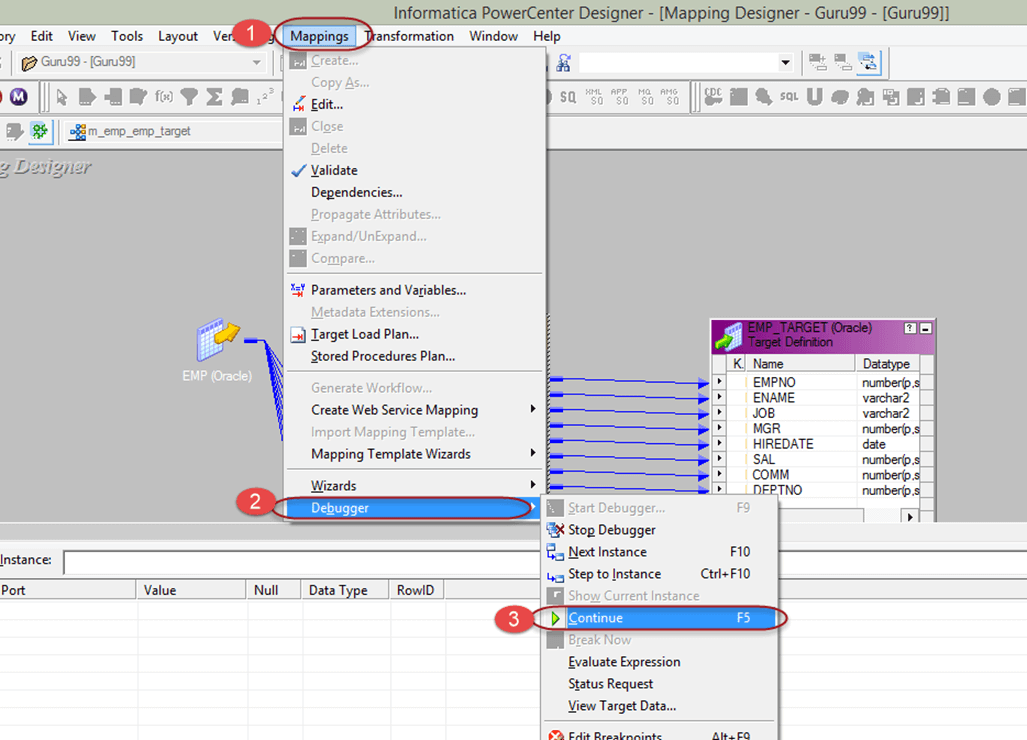Click the CDC key toolbar icon
The width and height of the screenshot is (1027, 740).
(713, 97)
